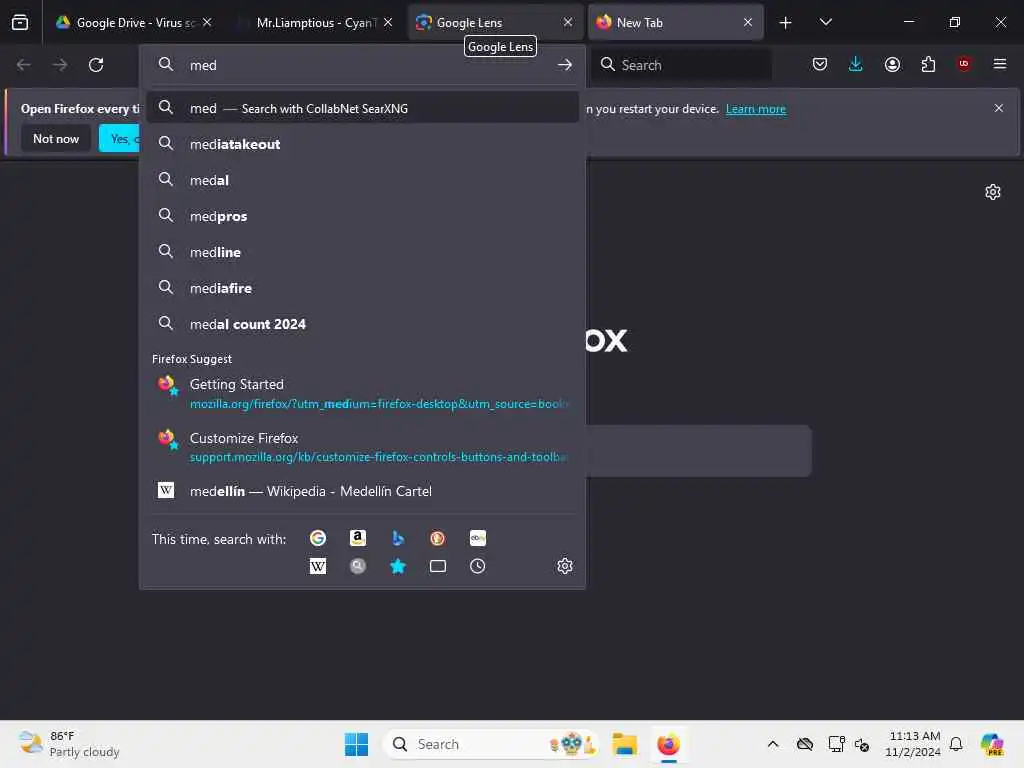Search history via clock icon
Viewport: 1024px width, 768px height.
(477, 566)
